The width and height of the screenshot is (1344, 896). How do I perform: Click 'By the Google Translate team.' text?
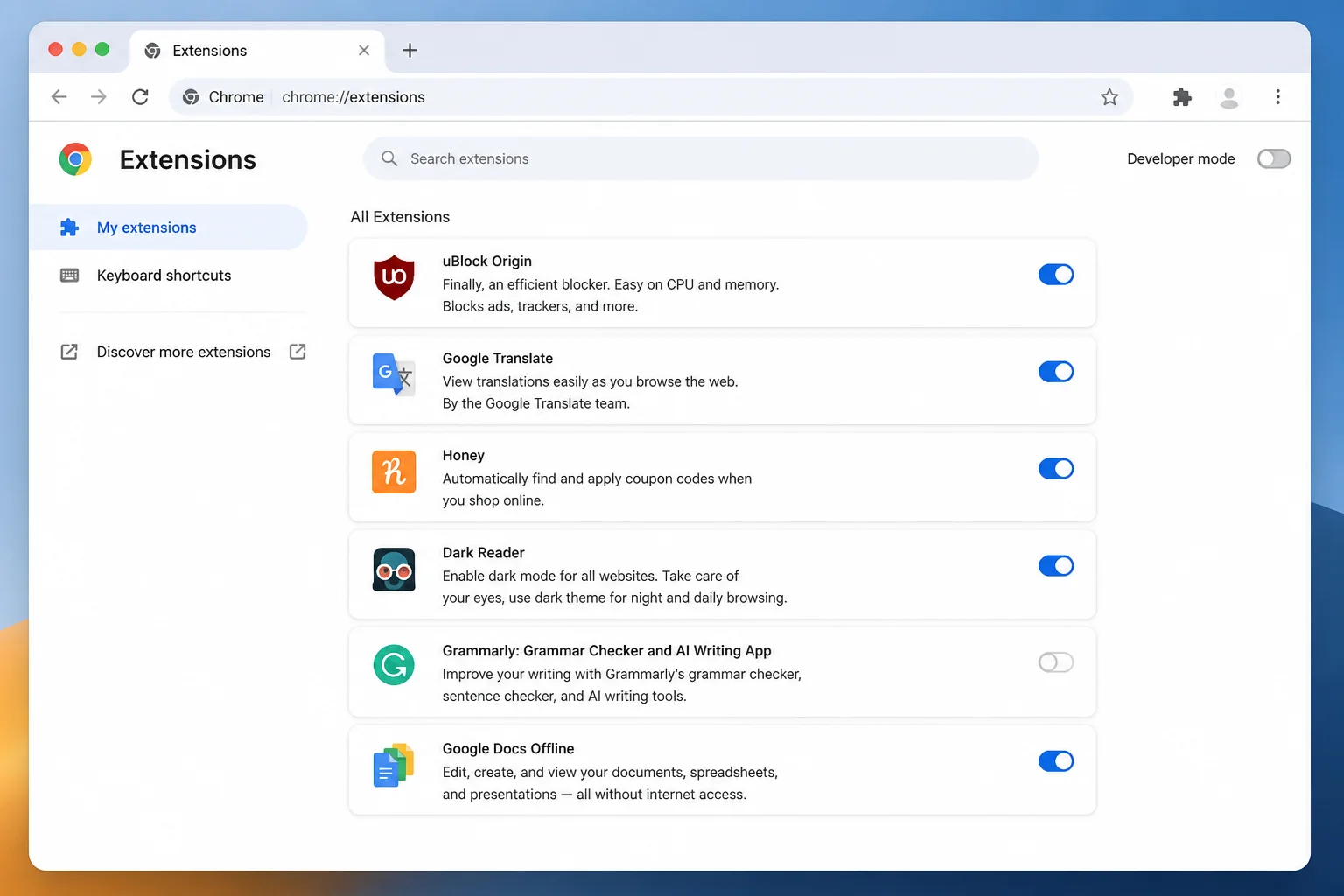click(x=536, y=403)
